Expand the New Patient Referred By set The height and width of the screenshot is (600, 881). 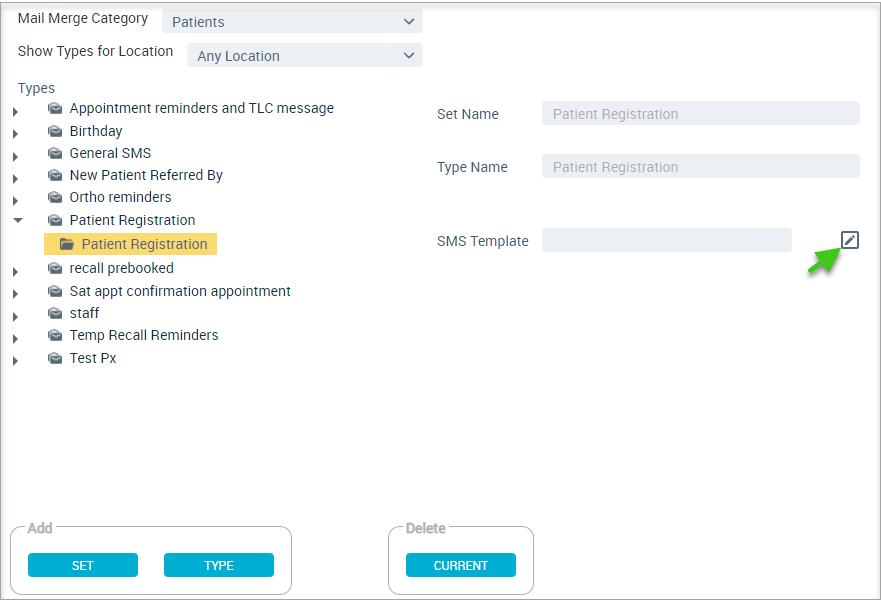tap(16, 179)
